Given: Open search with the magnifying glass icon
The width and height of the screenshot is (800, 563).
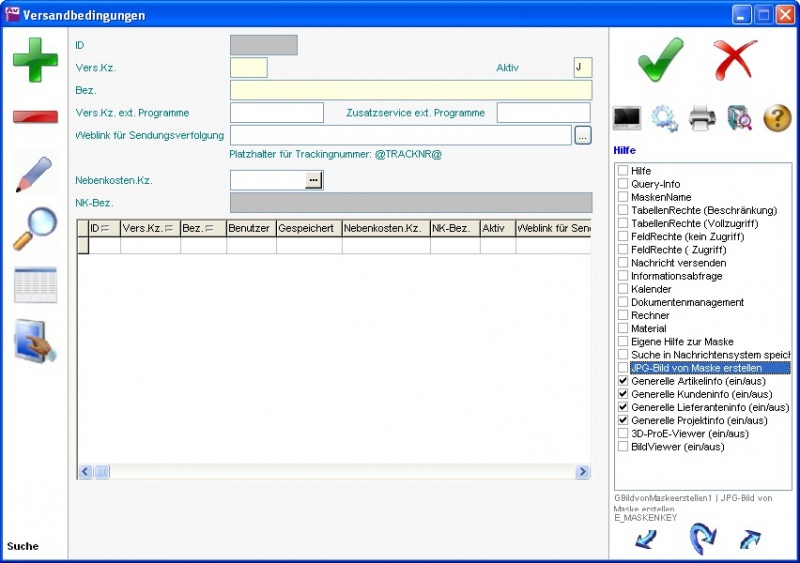Looking at the screenshot, I should coord(35,229).
